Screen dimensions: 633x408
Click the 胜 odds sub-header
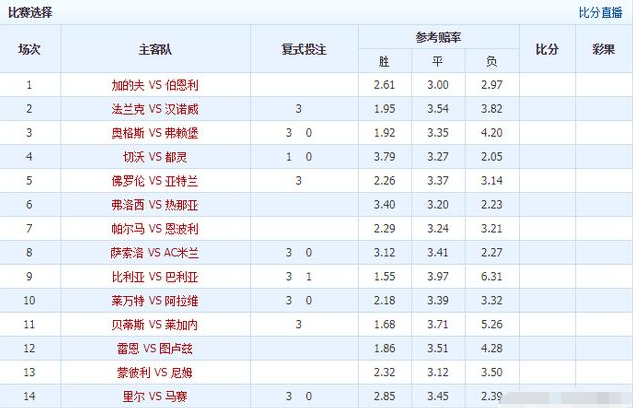384,61
